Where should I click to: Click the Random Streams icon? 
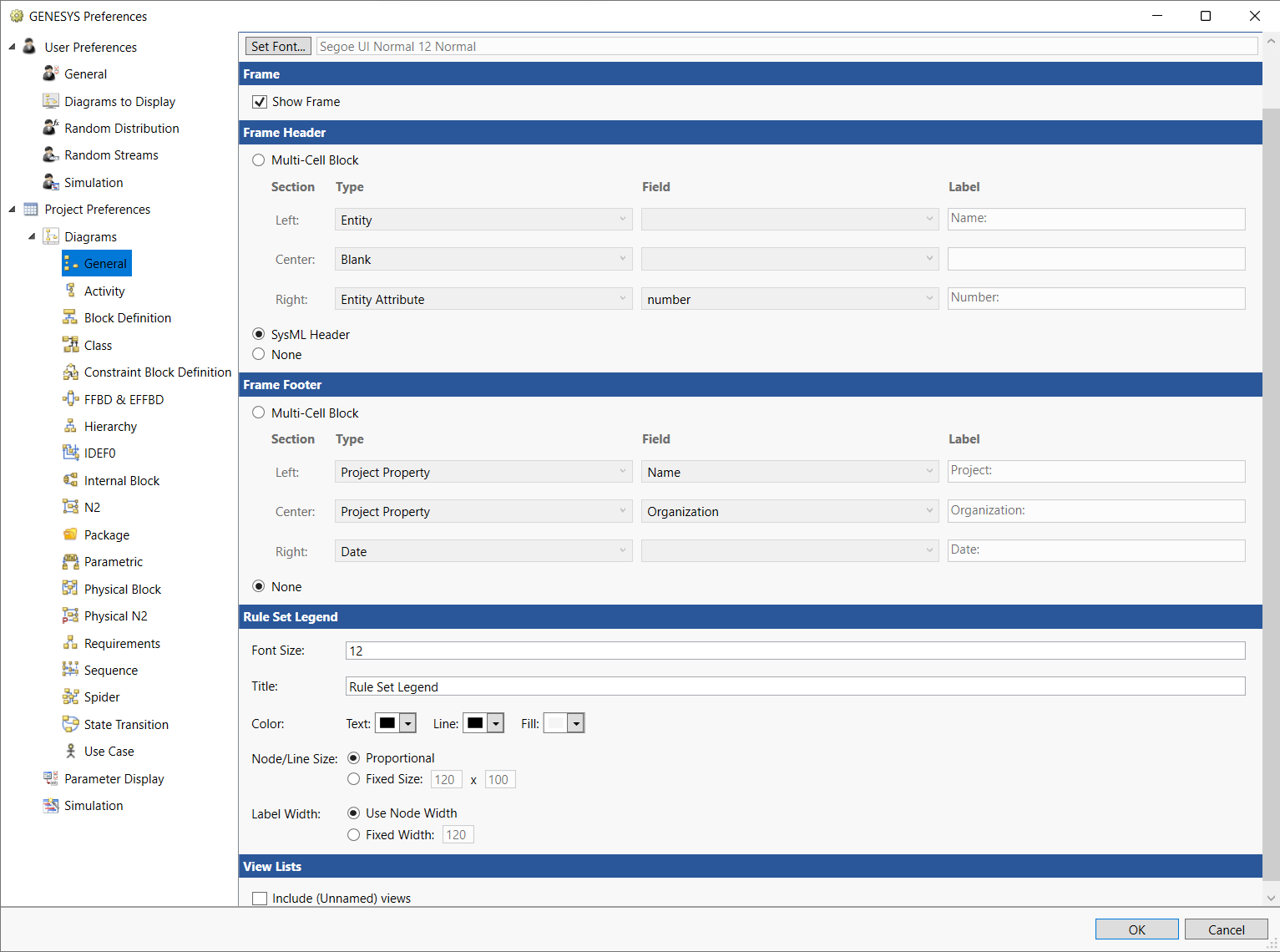click(x=51, y=155)
